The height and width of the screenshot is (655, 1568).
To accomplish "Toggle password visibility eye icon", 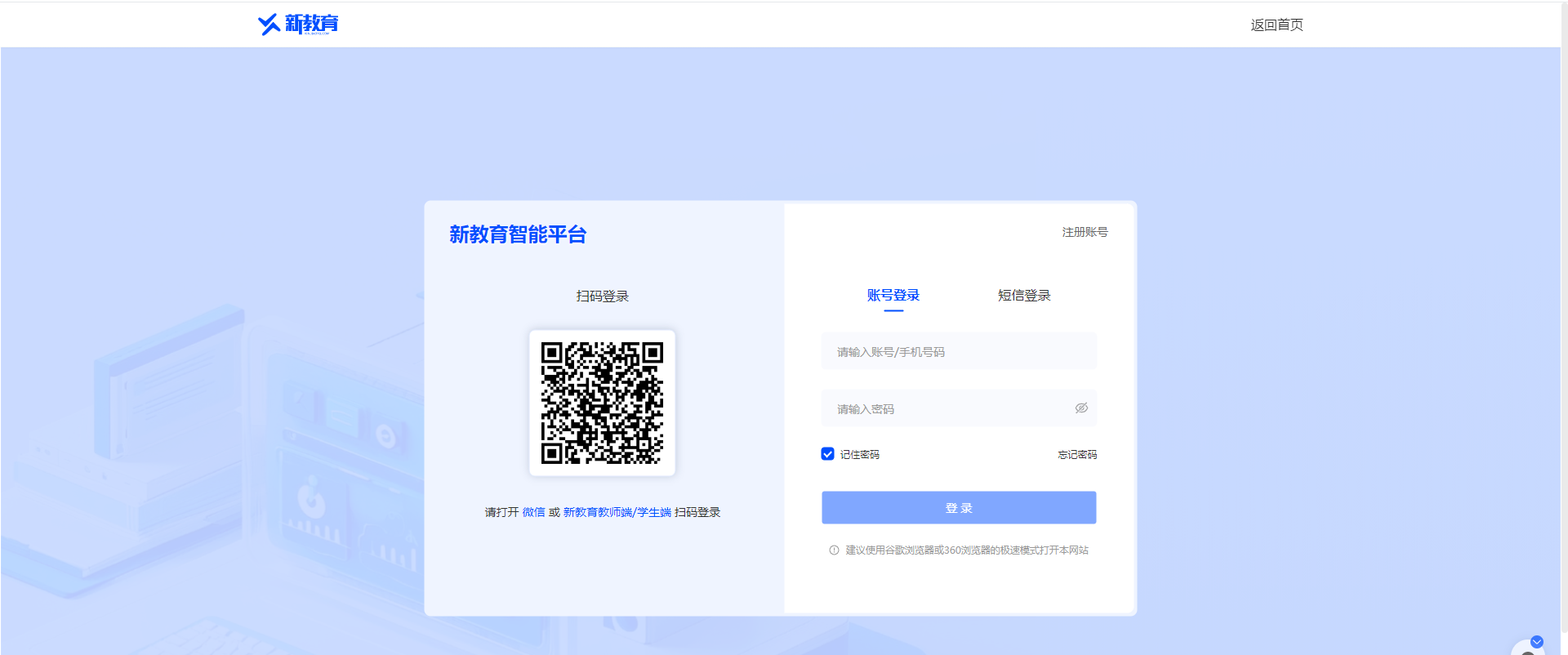I will (x=1081, y=408).
